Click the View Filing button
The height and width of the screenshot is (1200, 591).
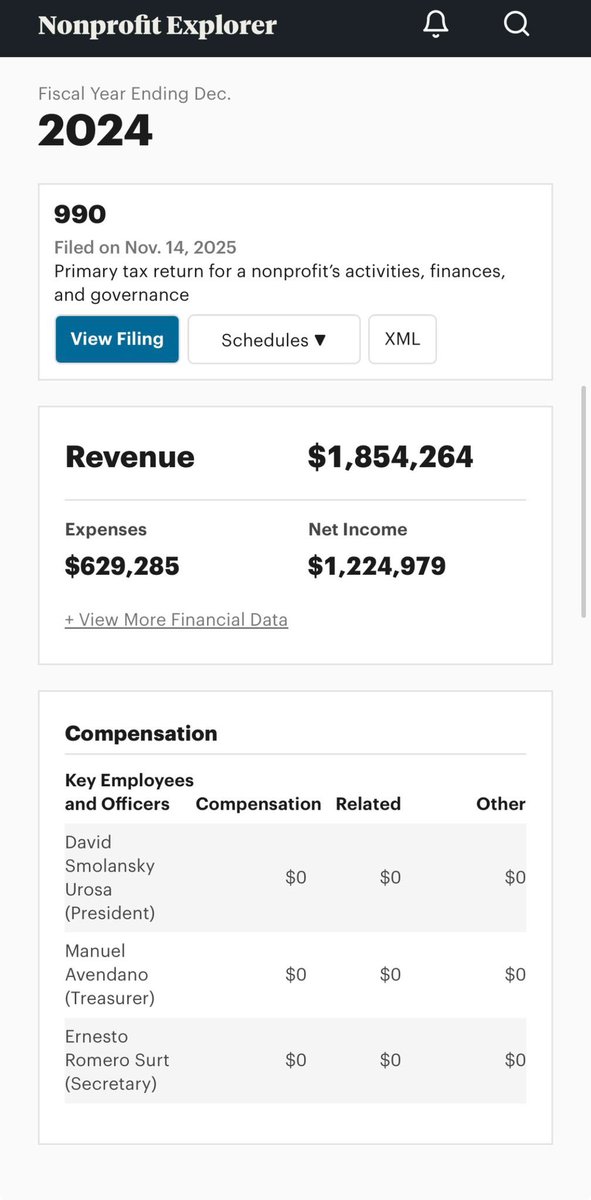pos(117,339)
